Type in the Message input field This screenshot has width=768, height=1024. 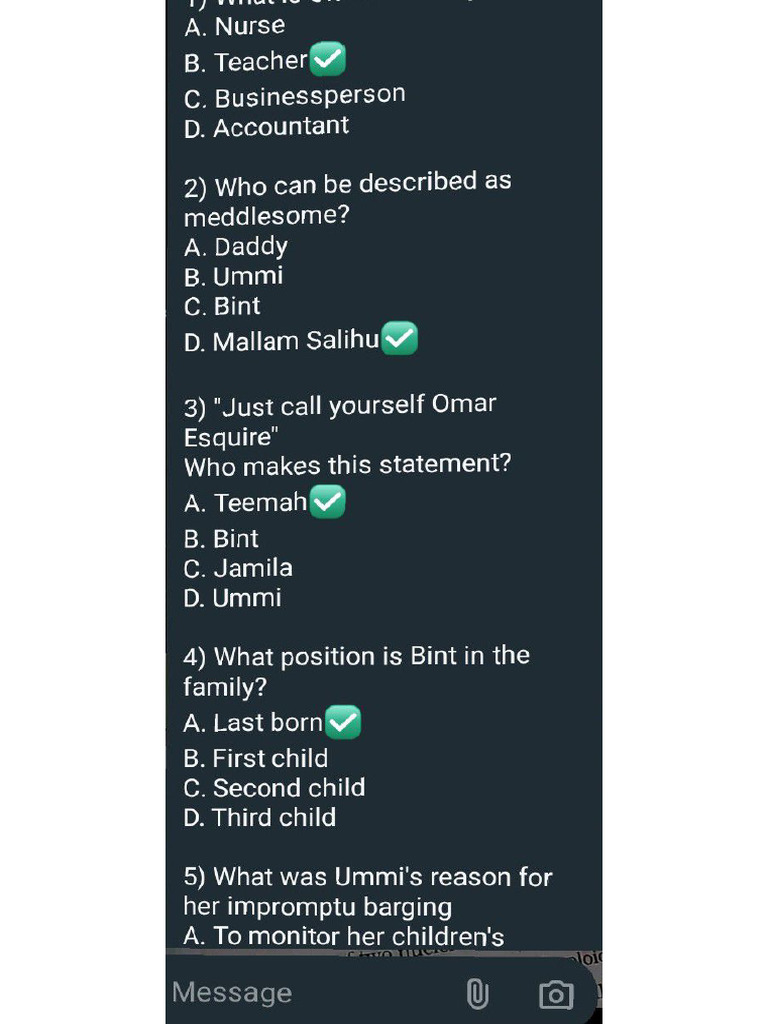[300, 992]
